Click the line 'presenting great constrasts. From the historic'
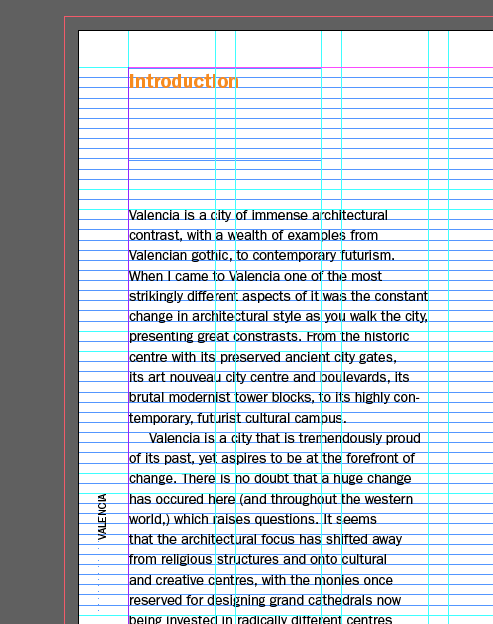493x624 pixels. pyautogui.click(x=269, y=336)
